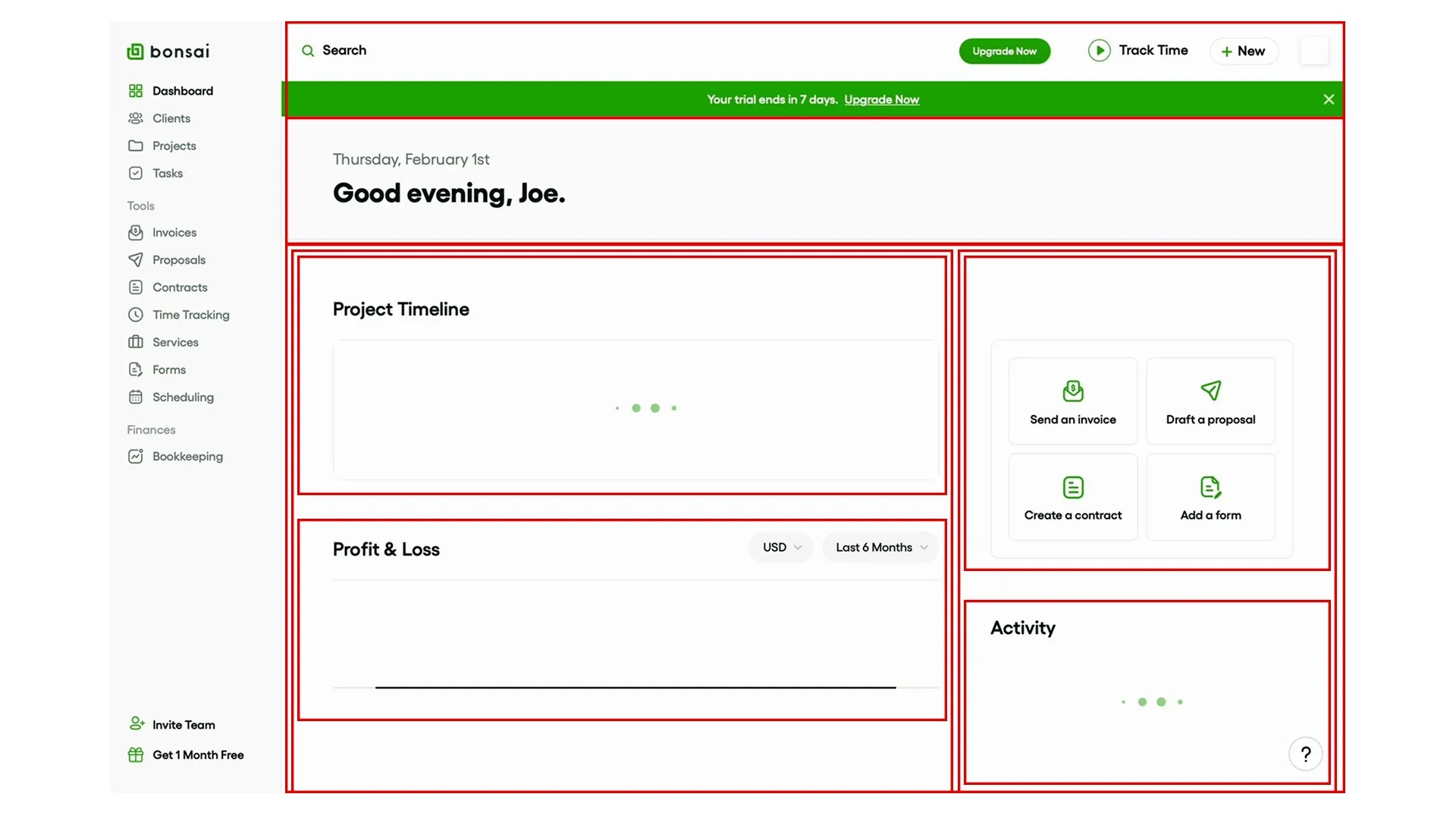Click the bonsai logo icon
The width and height of the screenshot is (1456, 819).
coord(135,52)
